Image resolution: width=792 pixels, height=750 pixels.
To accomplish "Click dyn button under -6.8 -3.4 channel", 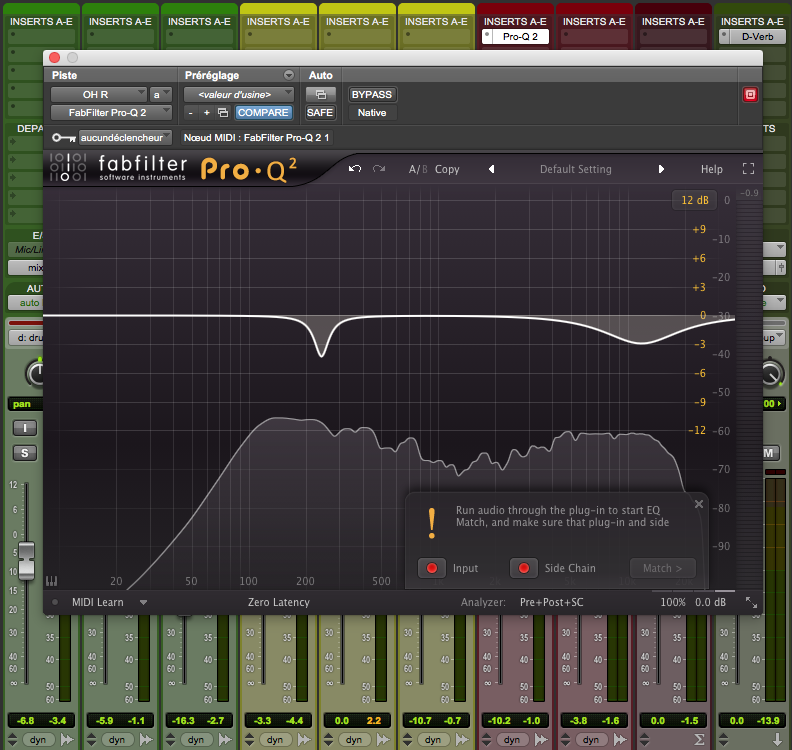I will coord(38,740).
